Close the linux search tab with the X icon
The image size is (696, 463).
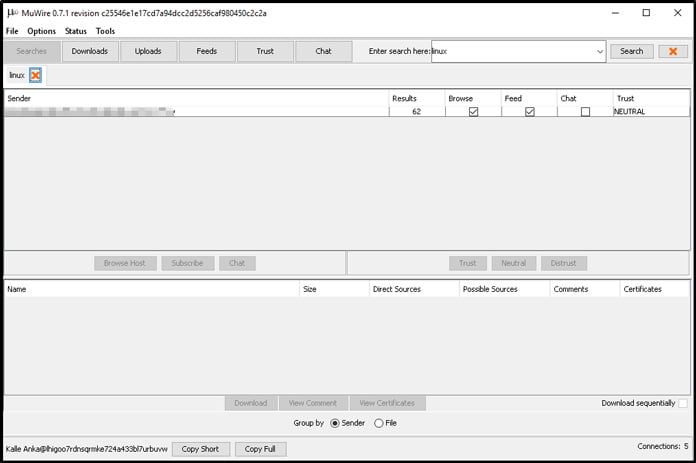coord(35,75)
